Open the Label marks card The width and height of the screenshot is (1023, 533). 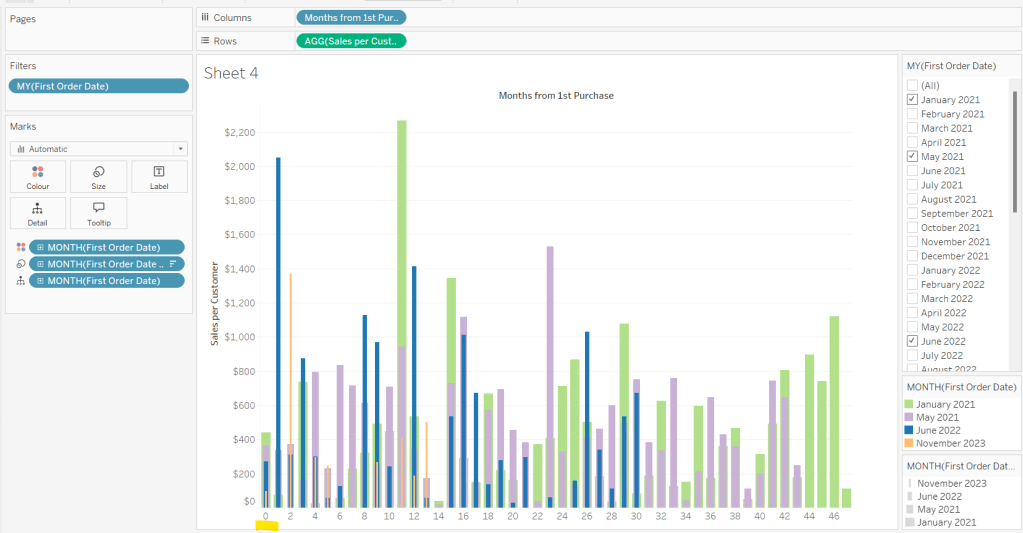[158, 177]
